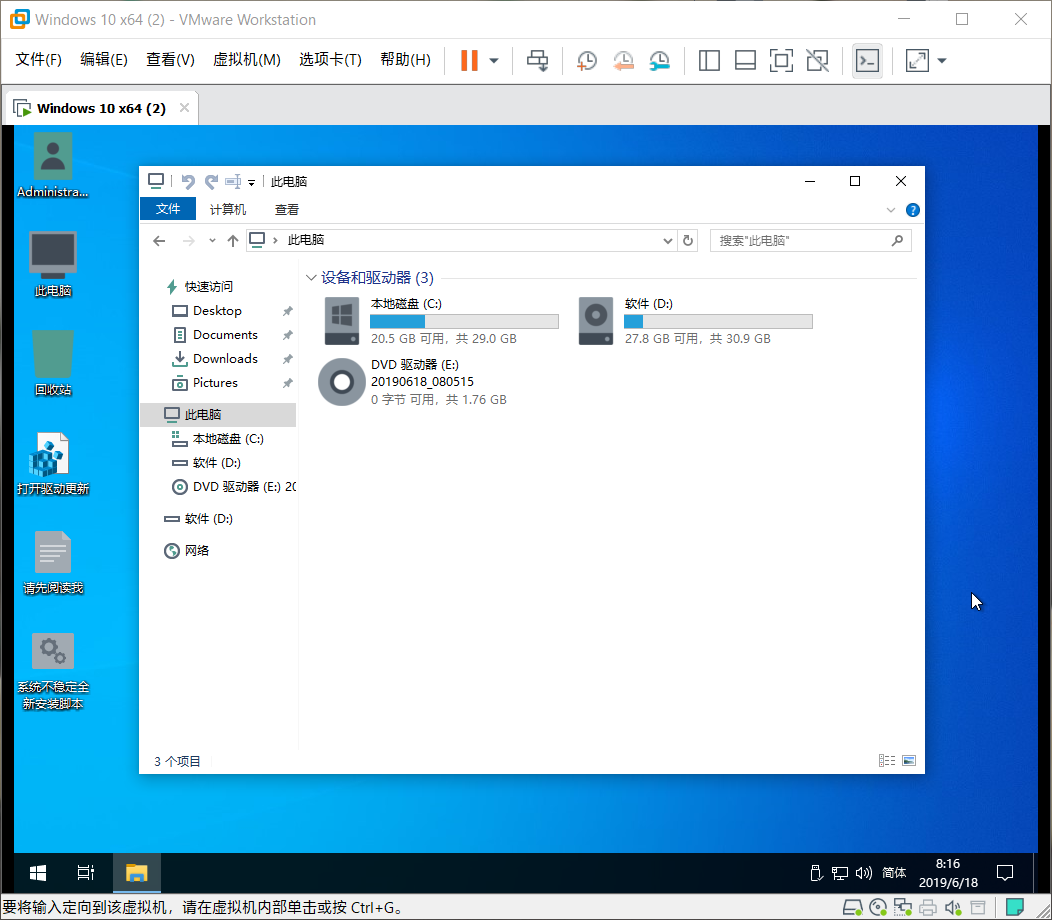This screenshot has height=920, width=1052.
Task: Select DVD 驱动器 (E:) in navigation tree
Action: (233, 487)
